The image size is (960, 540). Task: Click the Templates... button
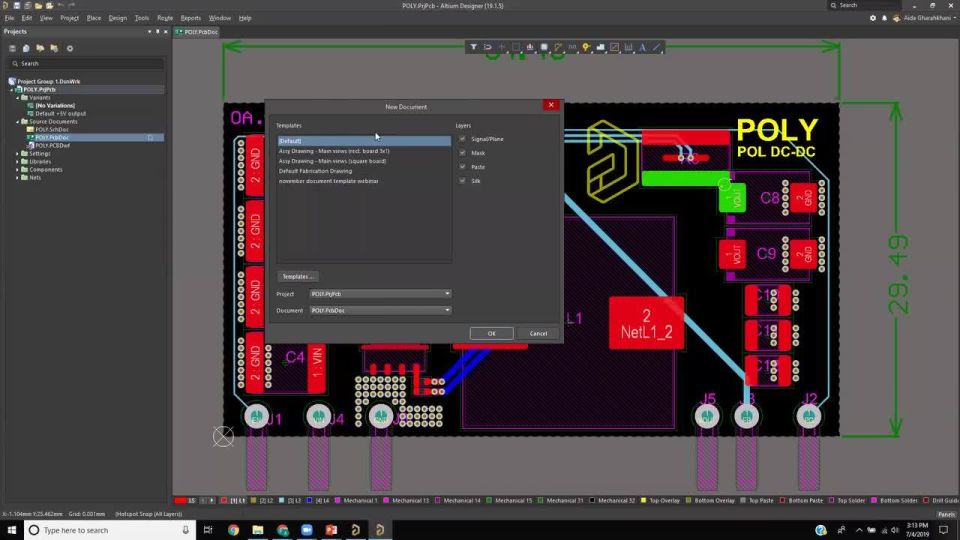(298, 277)
